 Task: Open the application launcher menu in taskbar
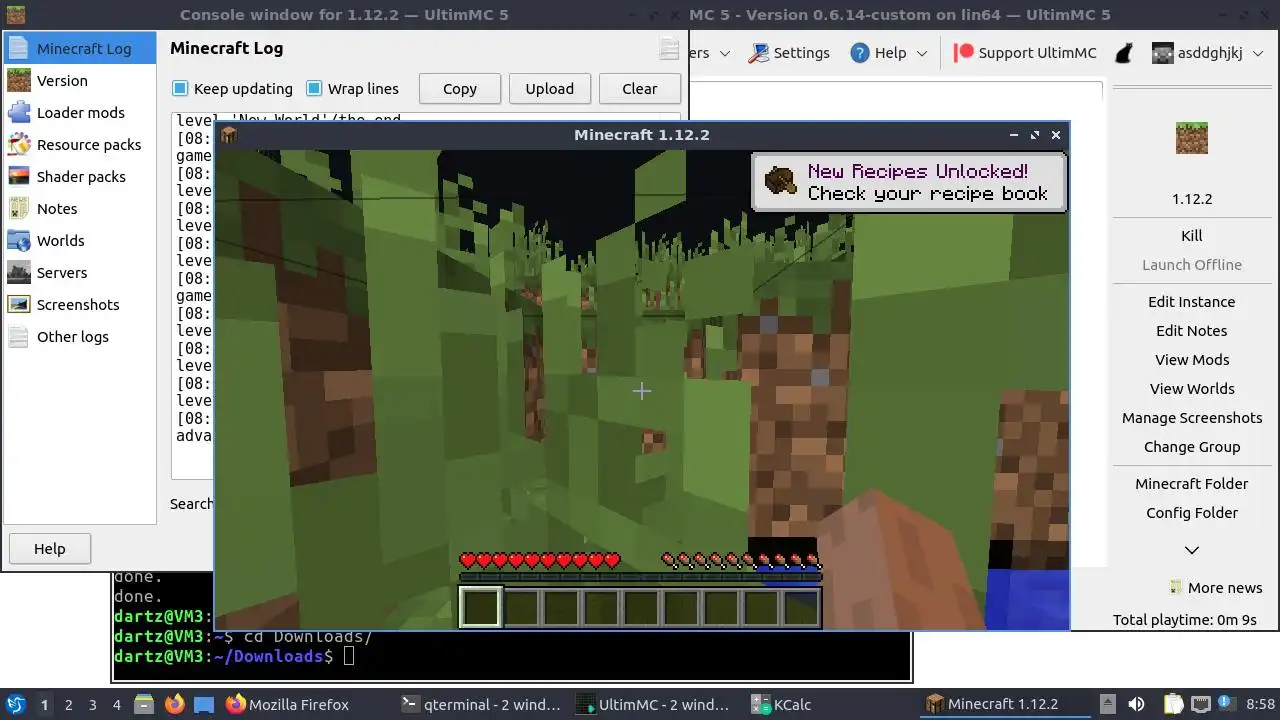(16, 705)
